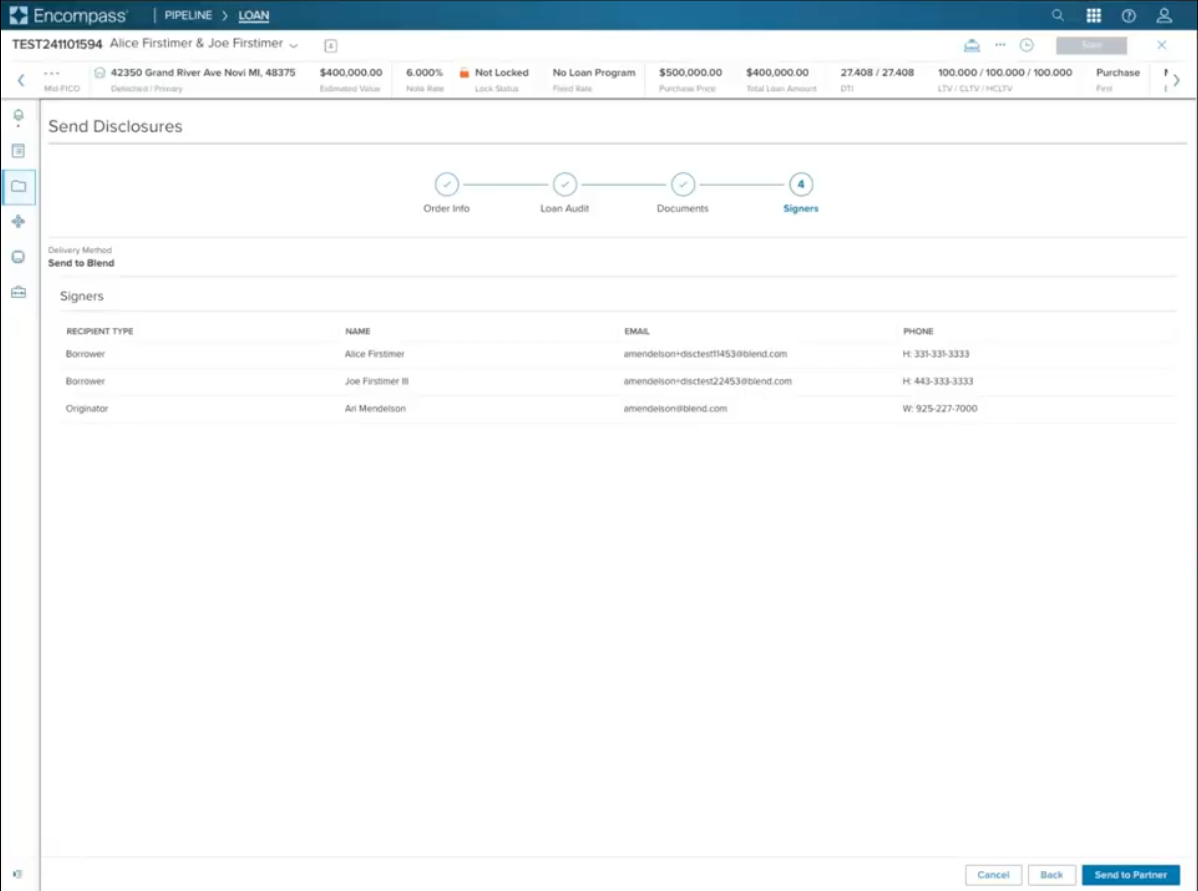Click the Encompass logo icon

[x=18, y=15]
